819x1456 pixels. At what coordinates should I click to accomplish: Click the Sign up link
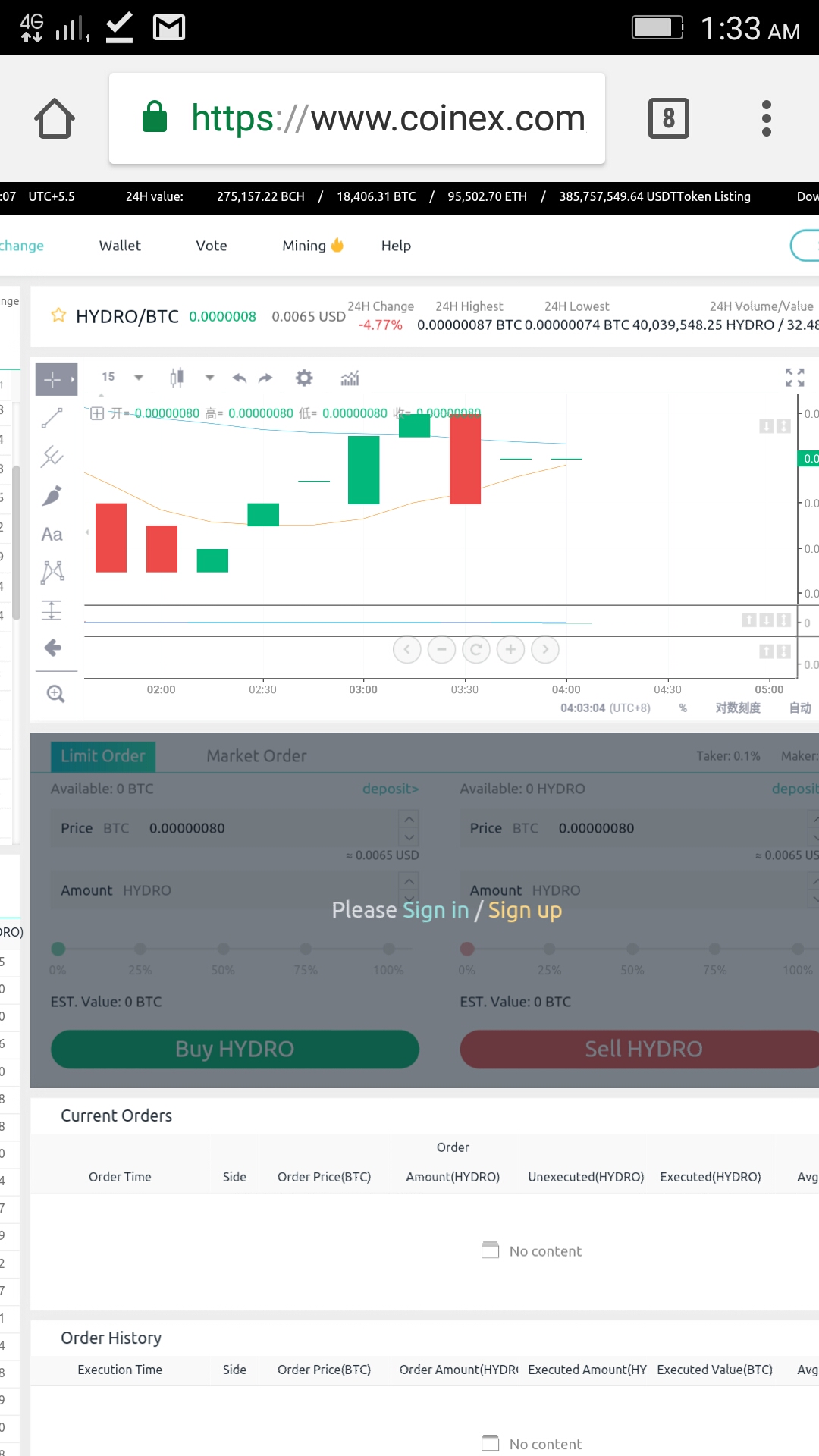pos(525,910)
